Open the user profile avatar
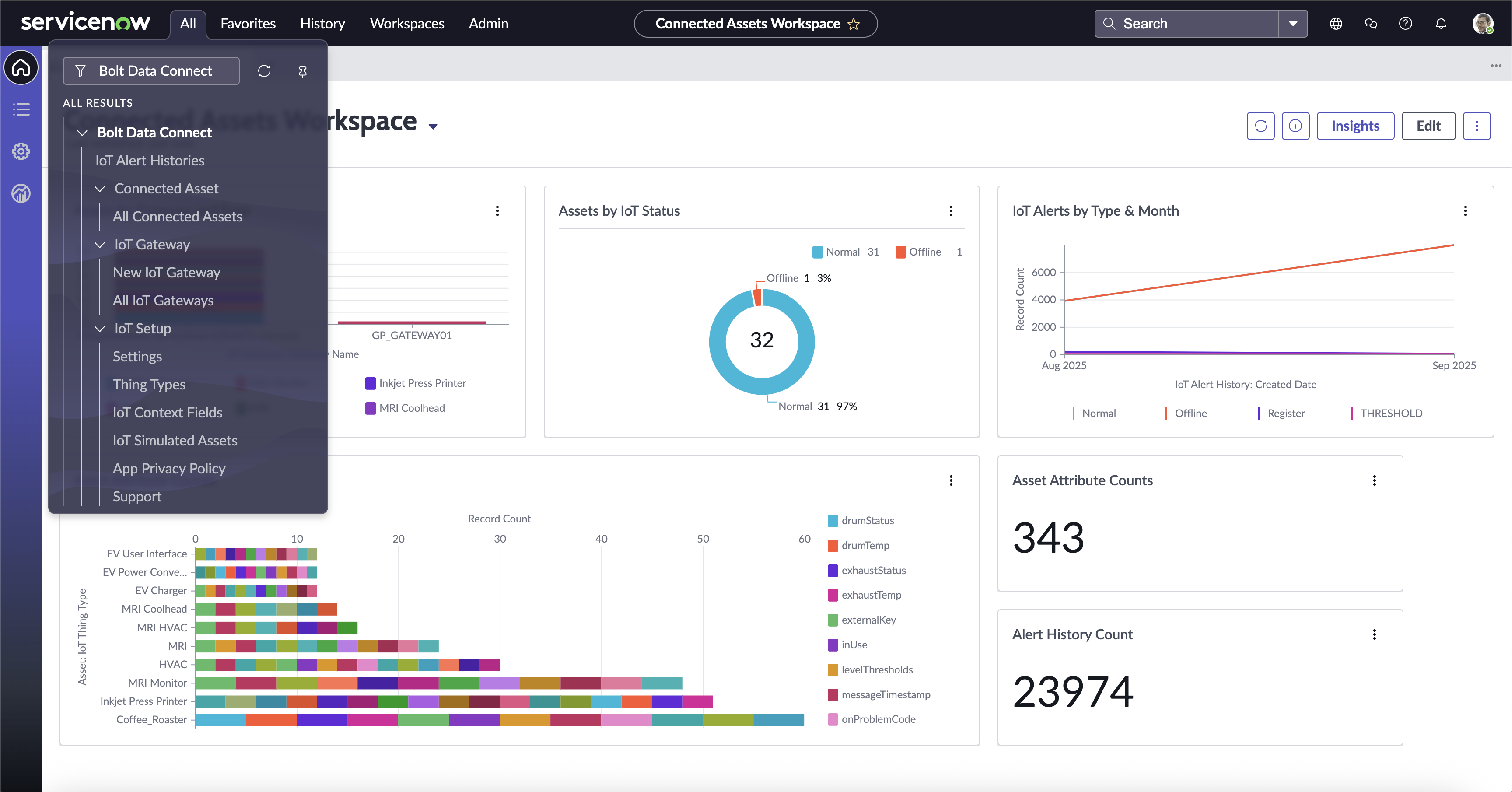 click(x=1483, y=24)
